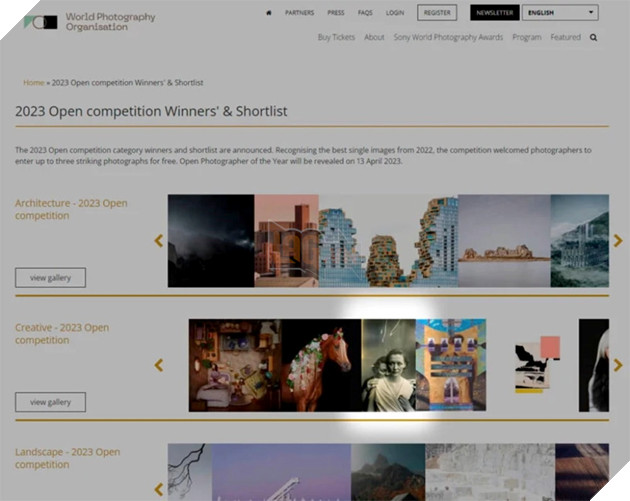
Task: Select Sony World Photography Awards menu item
Action: (447, 38)
